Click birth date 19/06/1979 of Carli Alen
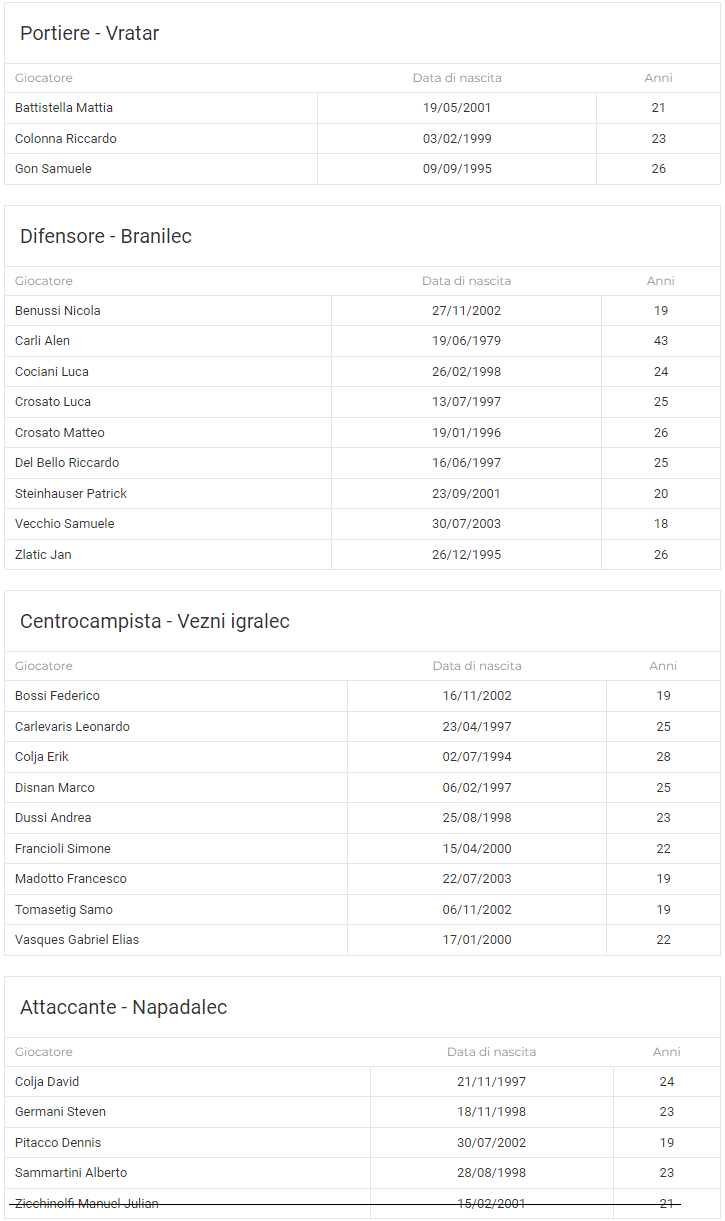 466,341
